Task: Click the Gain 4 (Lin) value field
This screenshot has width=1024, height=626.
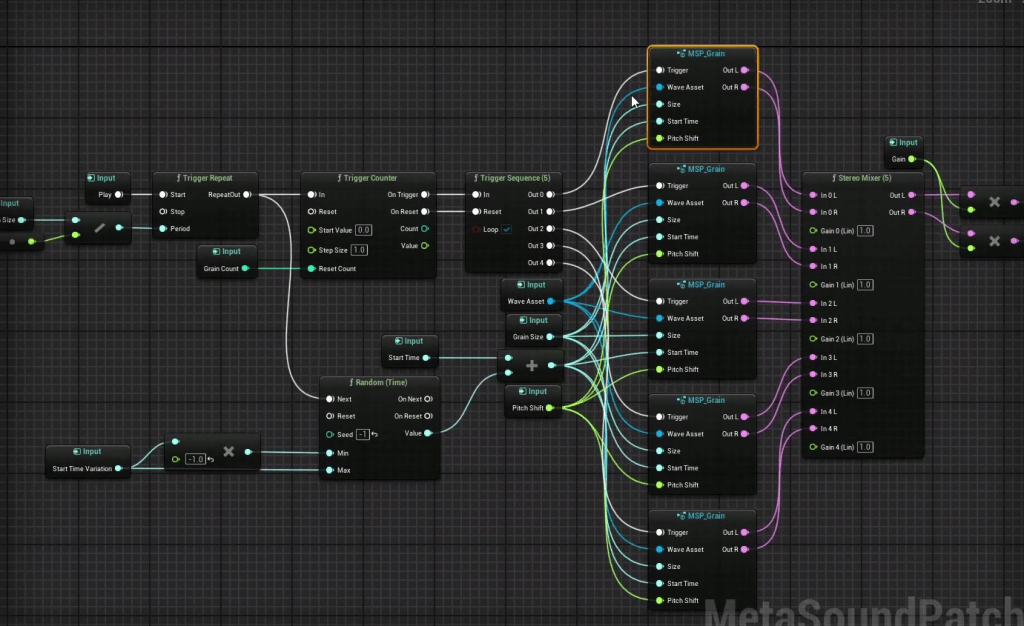Action: pyautogui.click(x=865, y=447)
